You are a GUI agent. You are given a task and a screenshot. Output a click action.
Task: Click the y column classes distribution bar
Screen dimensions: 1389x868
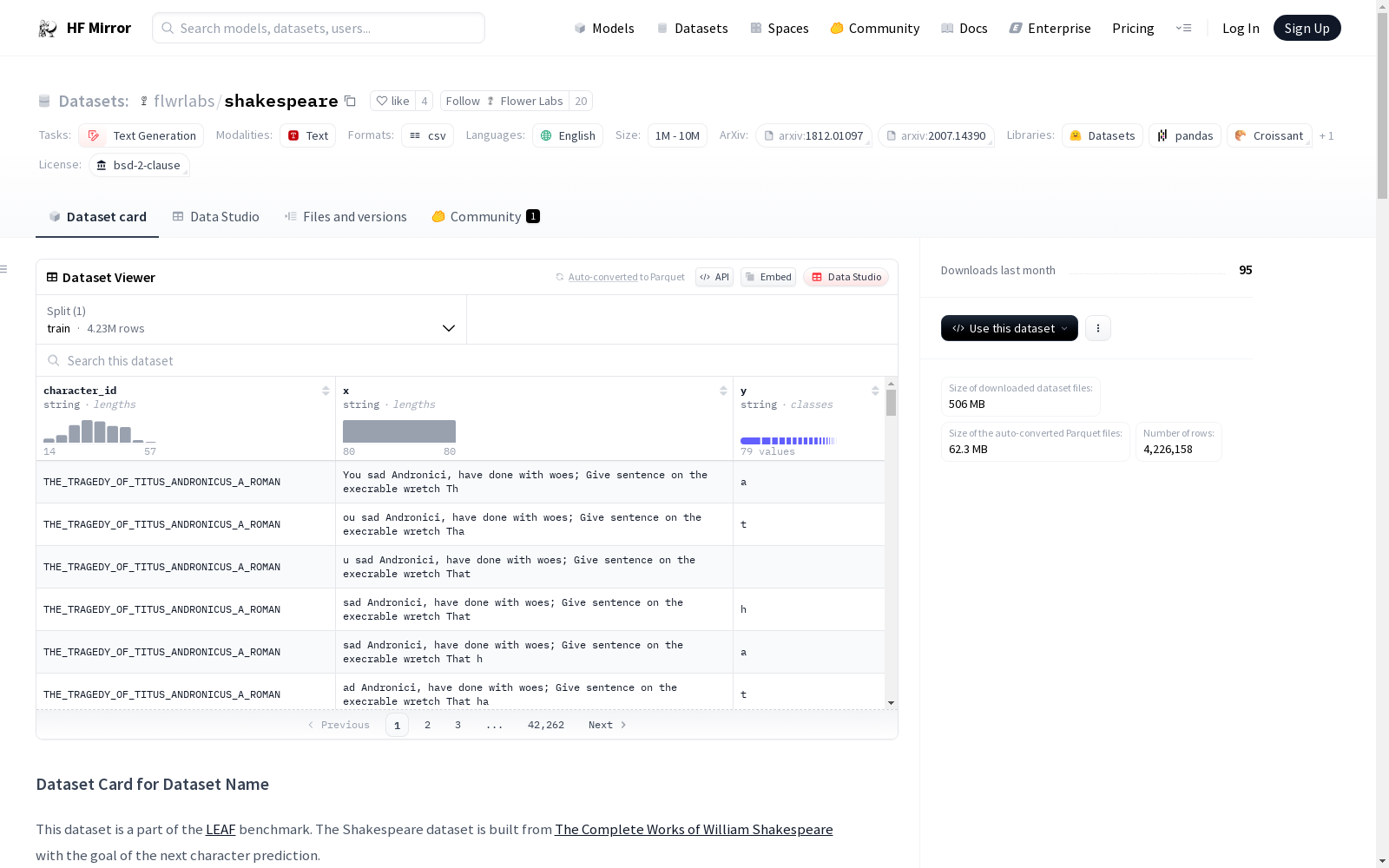787,441
